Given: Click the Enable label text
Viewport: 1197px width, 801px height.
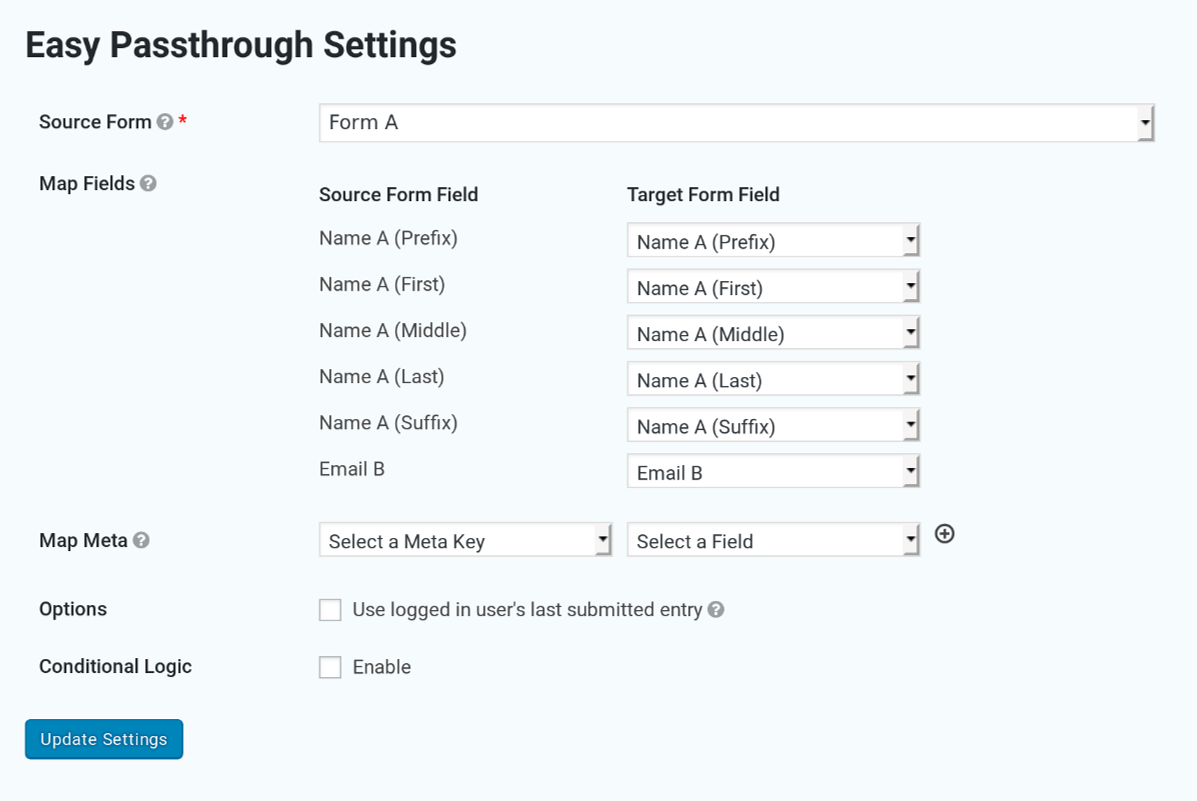Looking at the screenshot, I should 382,667.
